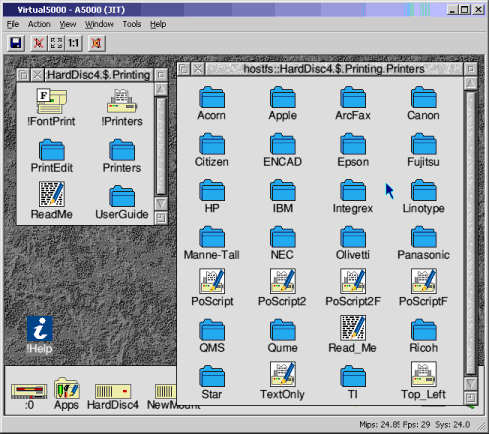Select the !Printers application icon
This screenshot has width=489, height=434.
(122, 108)
